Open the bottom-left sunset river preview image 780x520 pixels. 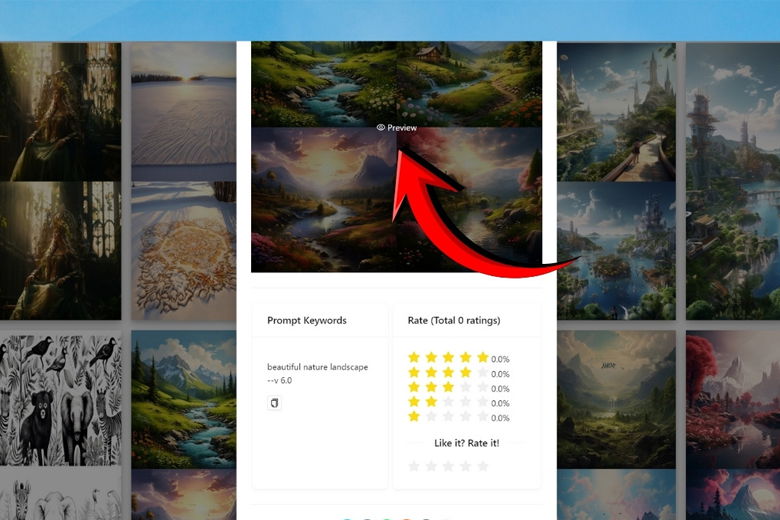(324, 200)
